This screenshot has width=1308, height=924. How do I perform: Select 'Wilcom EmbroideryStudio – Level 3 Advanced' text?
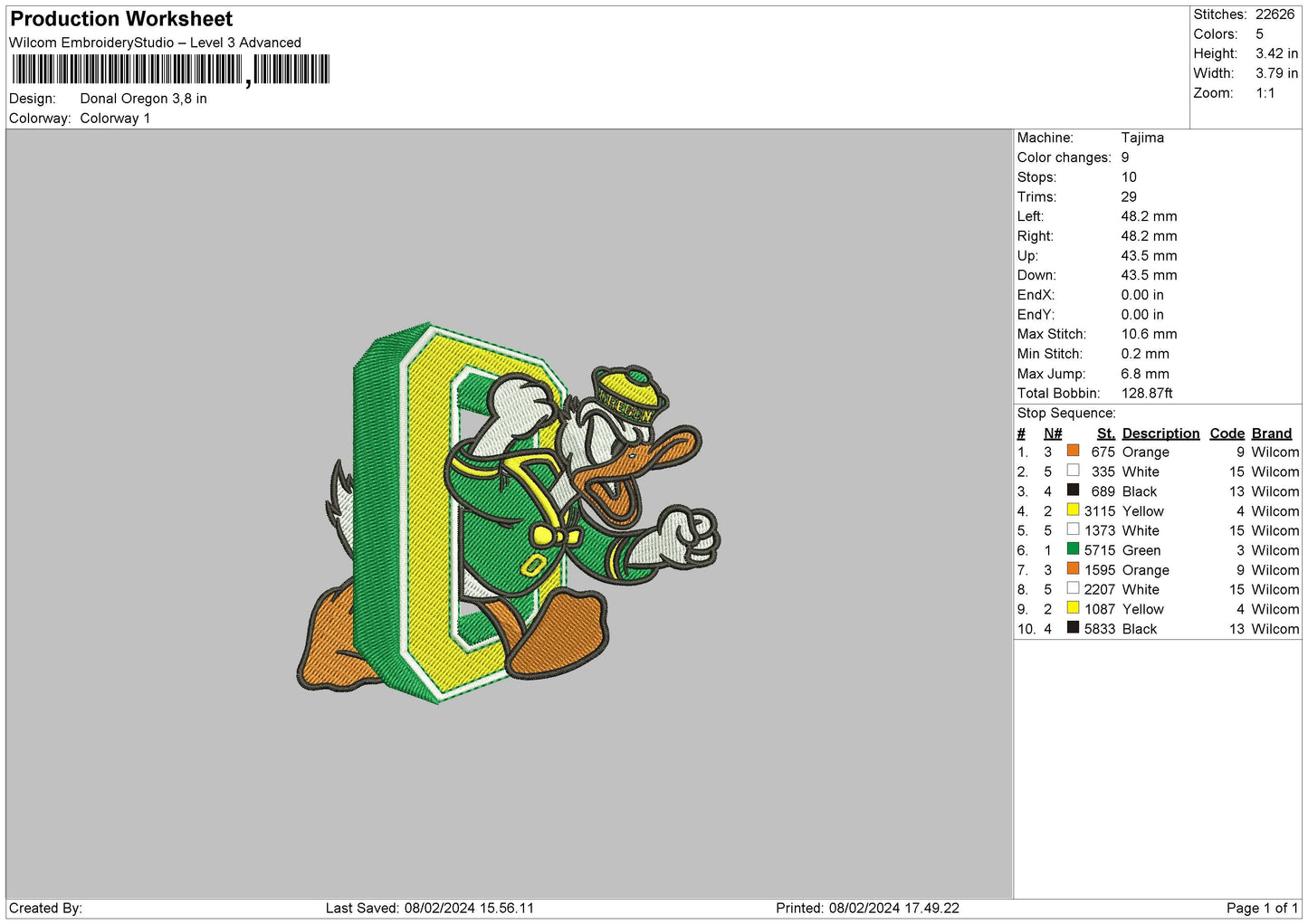(155, 43)
